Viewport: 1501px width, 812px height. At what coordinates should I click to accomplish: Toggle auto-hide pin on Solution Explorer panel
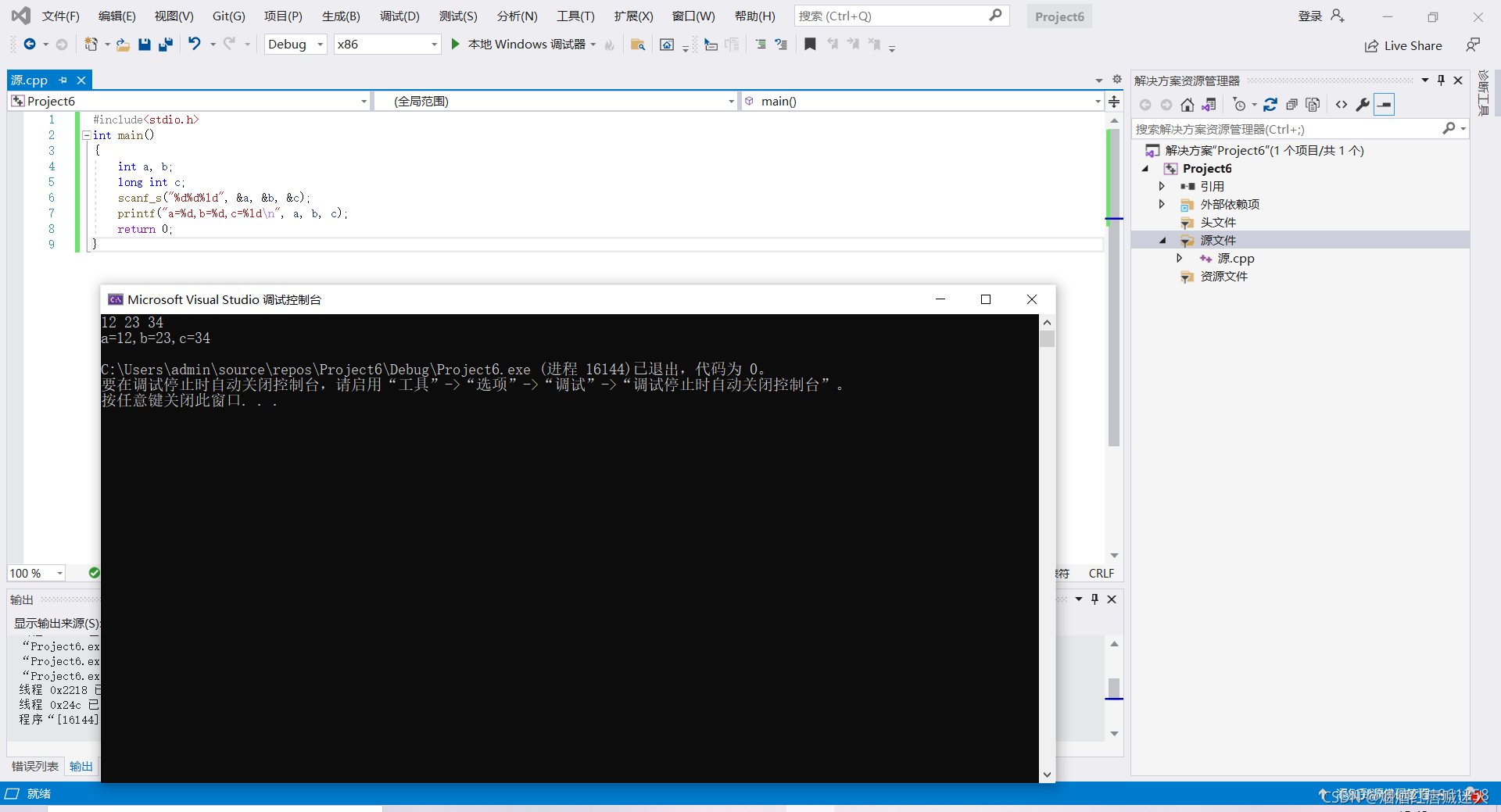pyautogui.click(x=1442, y=80)
